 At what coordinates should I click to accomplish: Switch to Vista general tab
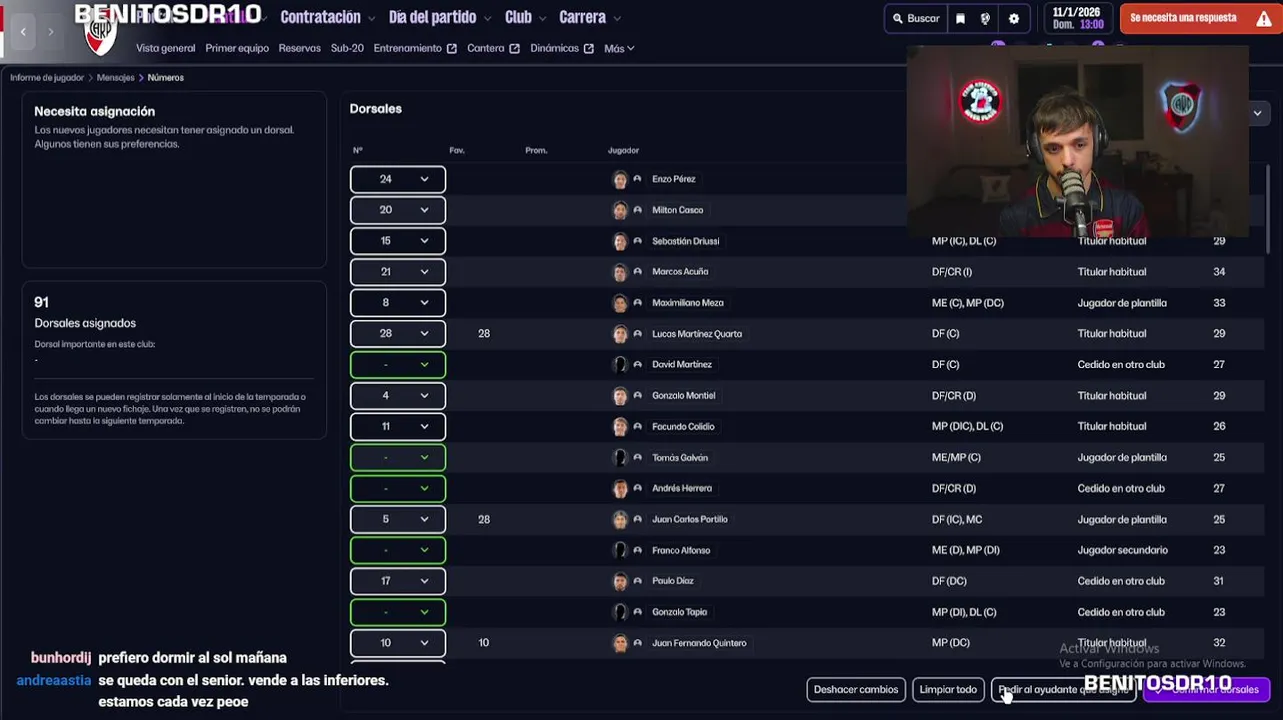click(x=165, y=48)
